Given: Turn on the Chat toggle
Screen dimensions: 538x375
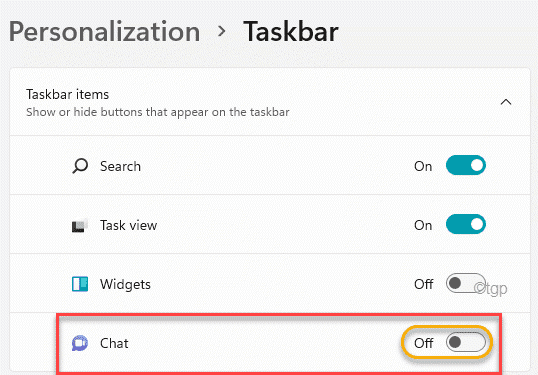Looking at the screenshot, I should click(466, 342).
